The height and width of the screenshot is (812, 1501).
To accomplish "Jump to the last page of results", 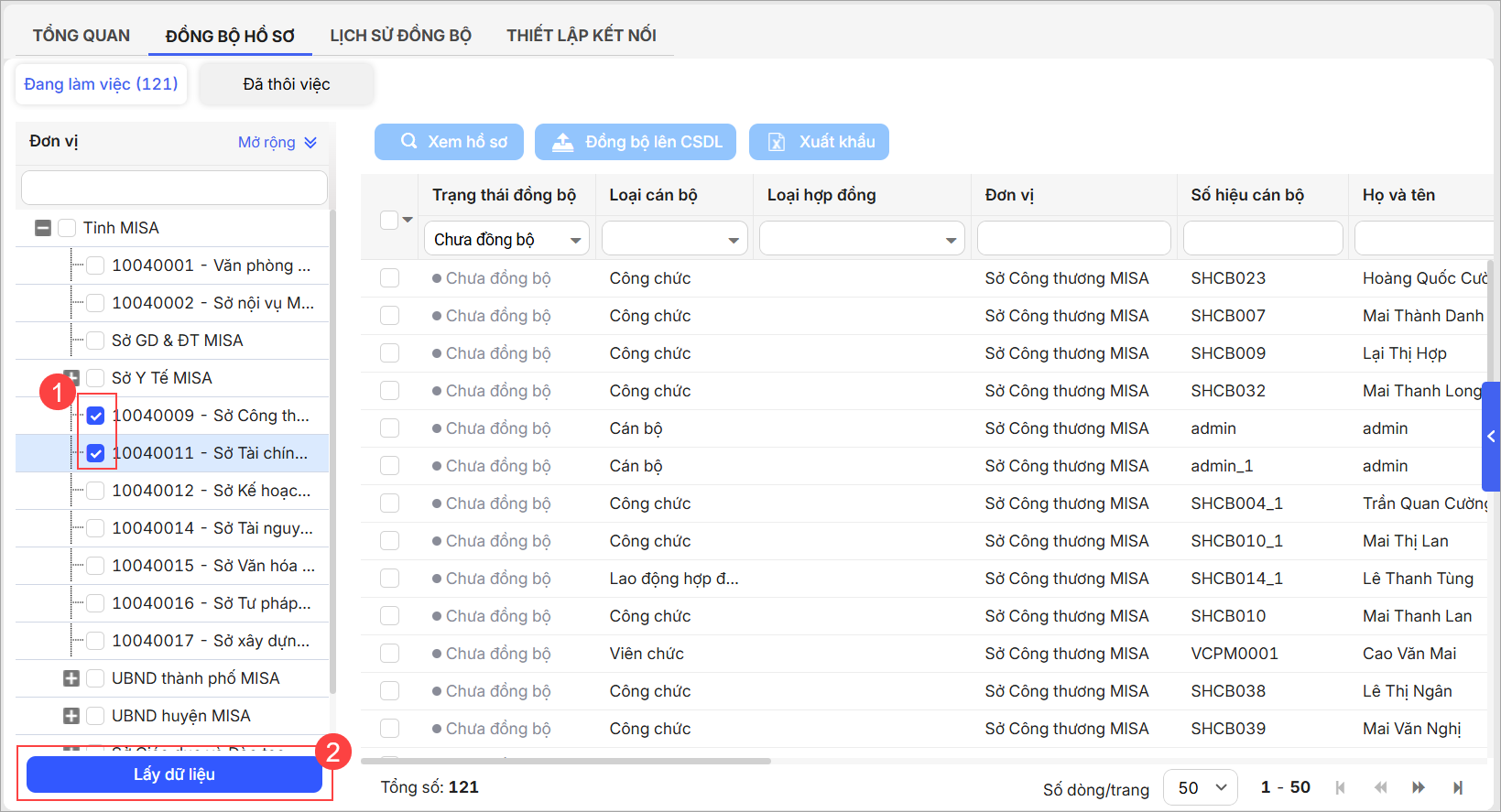I will coord(1458,787).
